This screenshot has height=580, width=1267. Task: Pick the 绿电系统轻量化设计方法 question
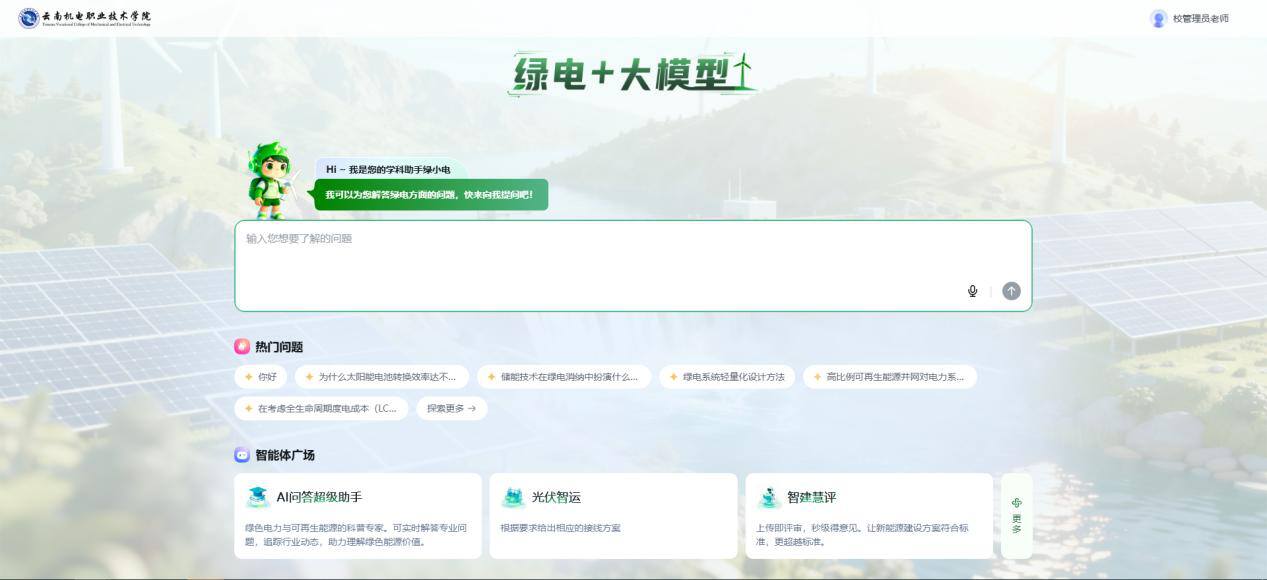[727, 377]
